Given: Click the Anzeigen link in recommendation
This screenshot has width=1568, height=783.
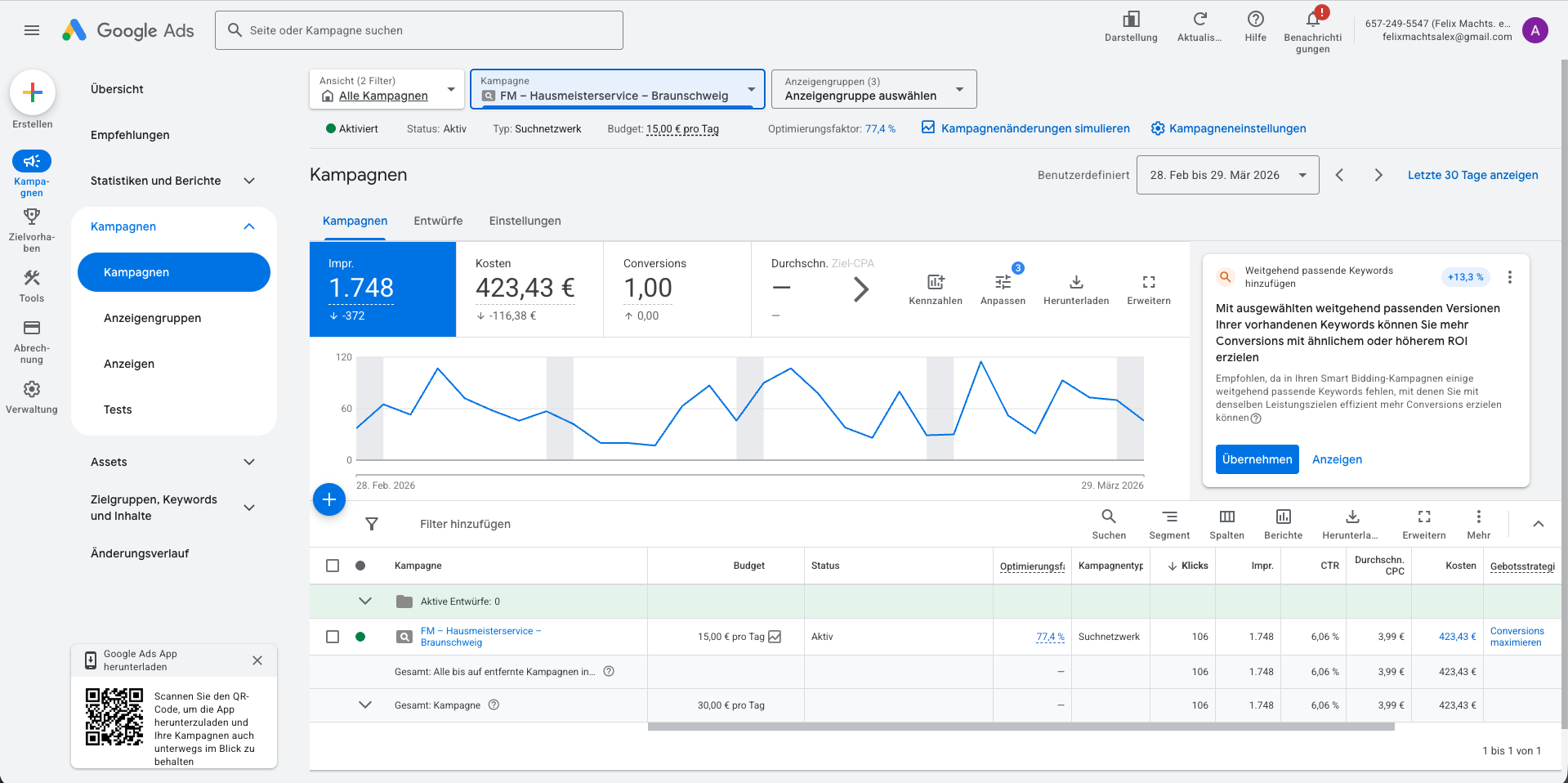Looking at the screenshot, I should pos(1337,459).
